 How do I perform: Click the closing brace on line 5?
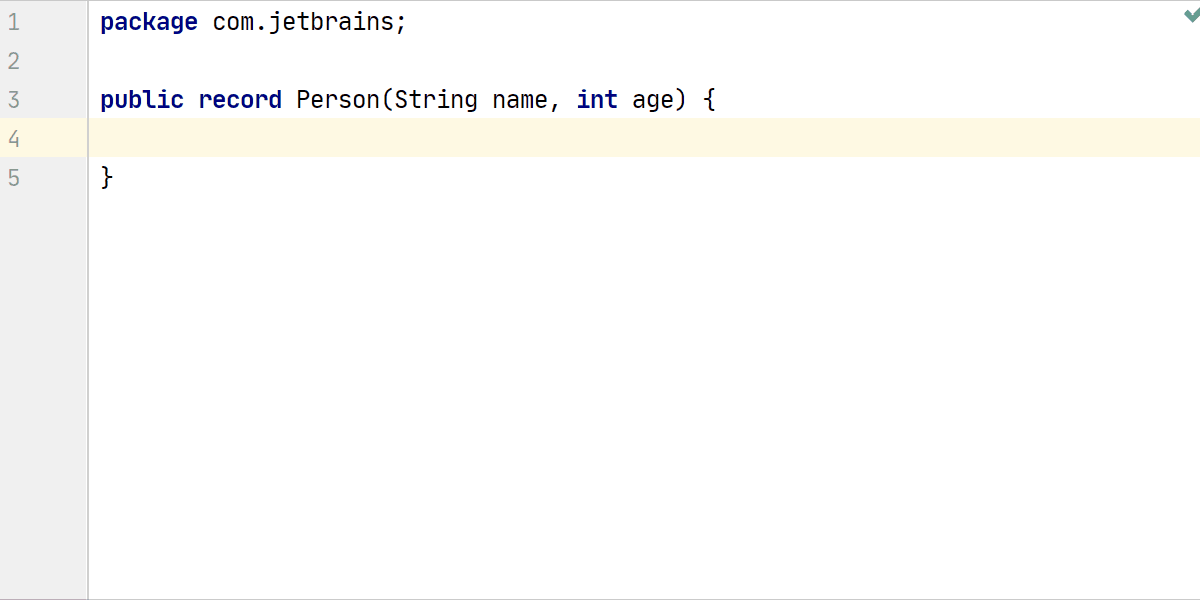pyautogui.click(x=105, y=177)
